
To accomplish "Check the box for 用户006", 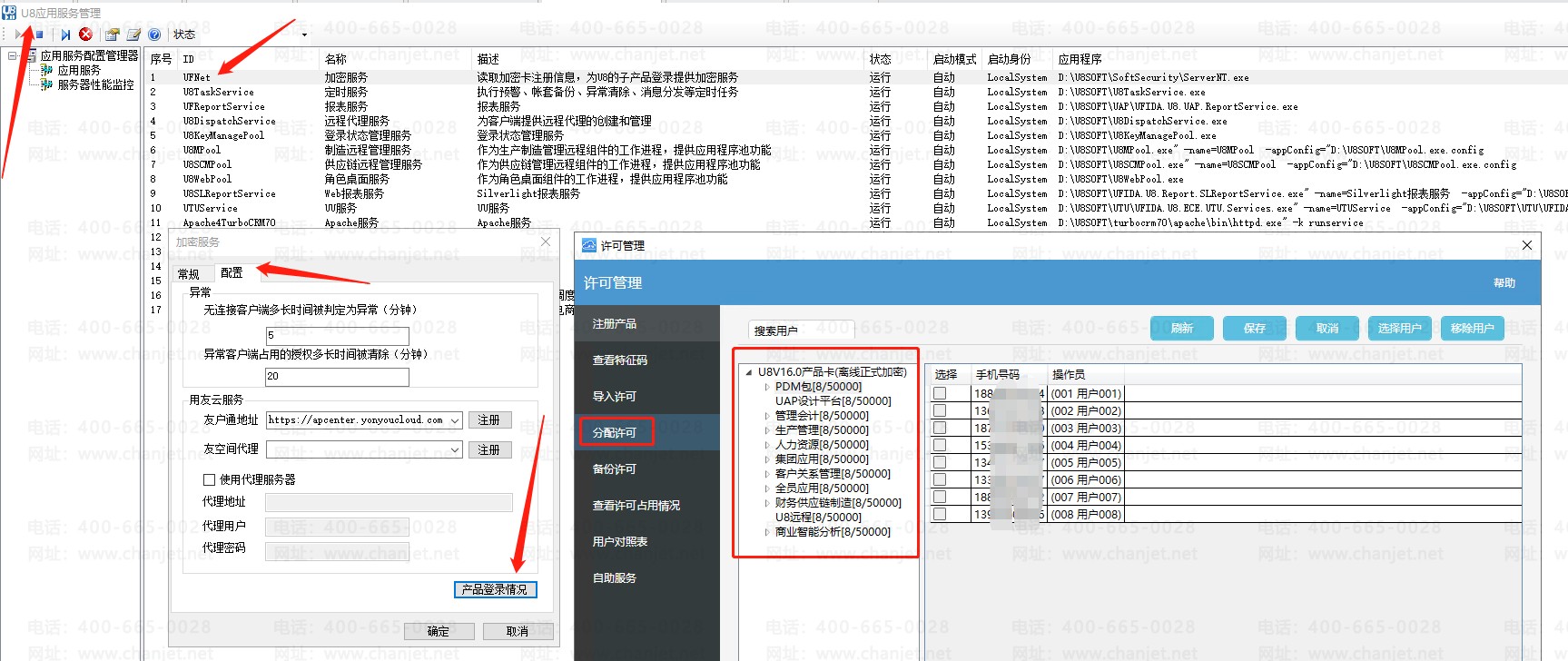I will tap(940, 480).
